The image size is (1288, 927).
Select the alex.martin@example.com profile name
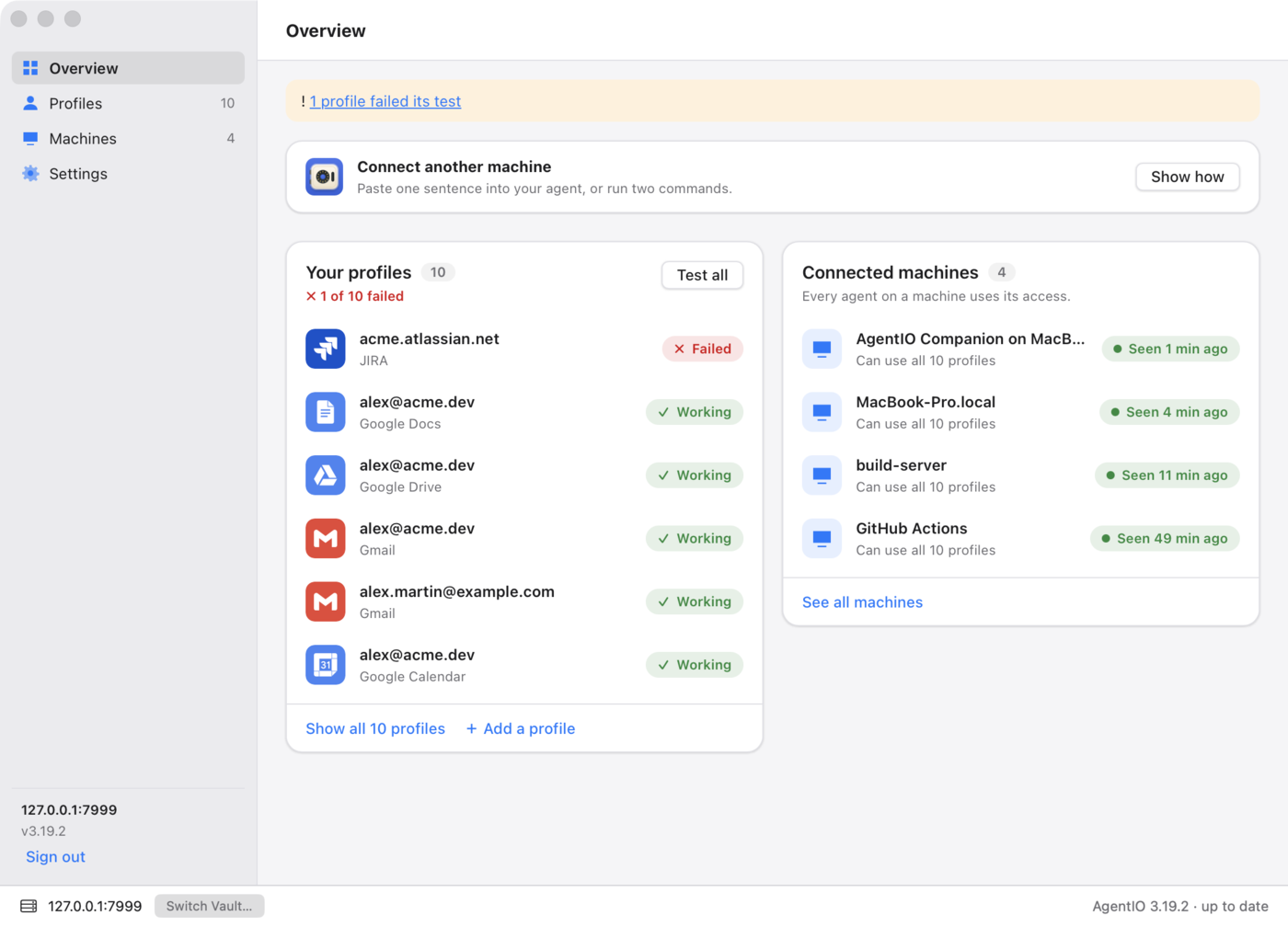point(457,591)
